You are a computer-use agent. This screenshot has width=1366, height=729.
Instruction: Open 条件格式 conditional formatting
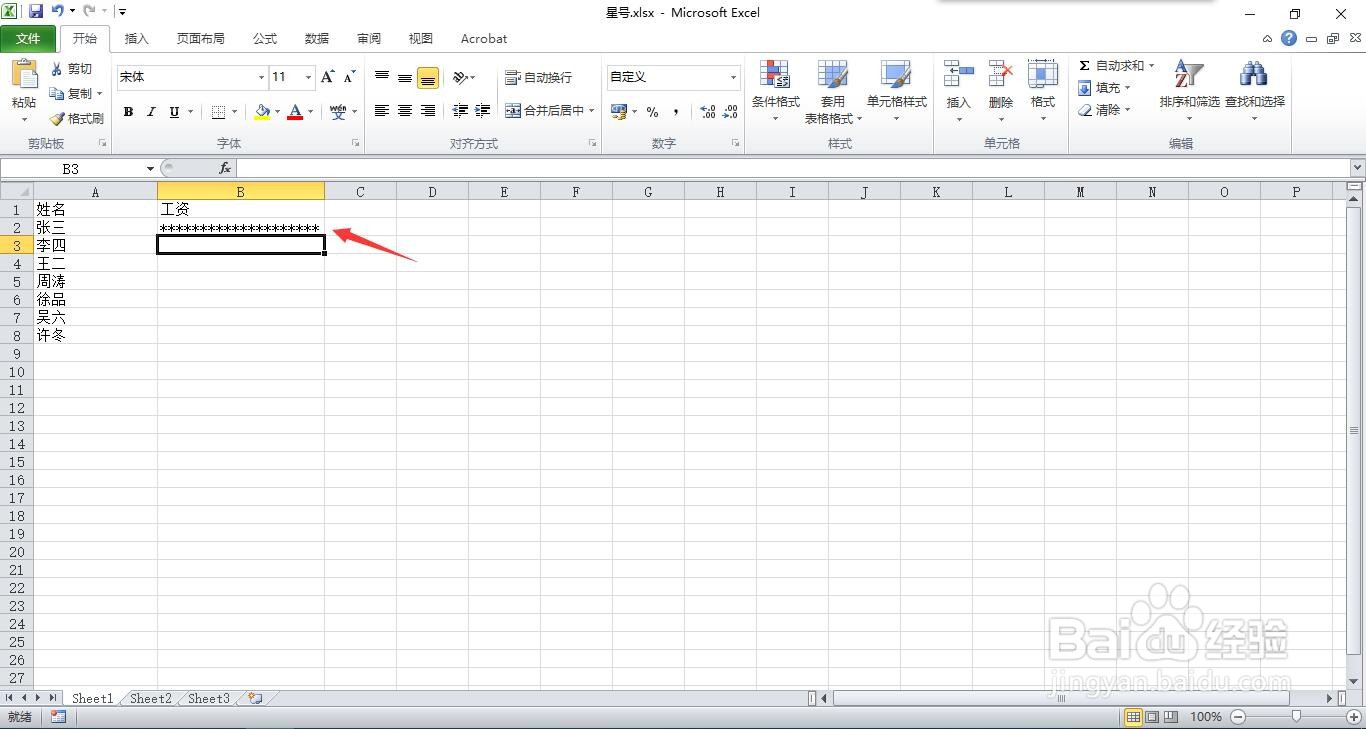coord(776,91)
